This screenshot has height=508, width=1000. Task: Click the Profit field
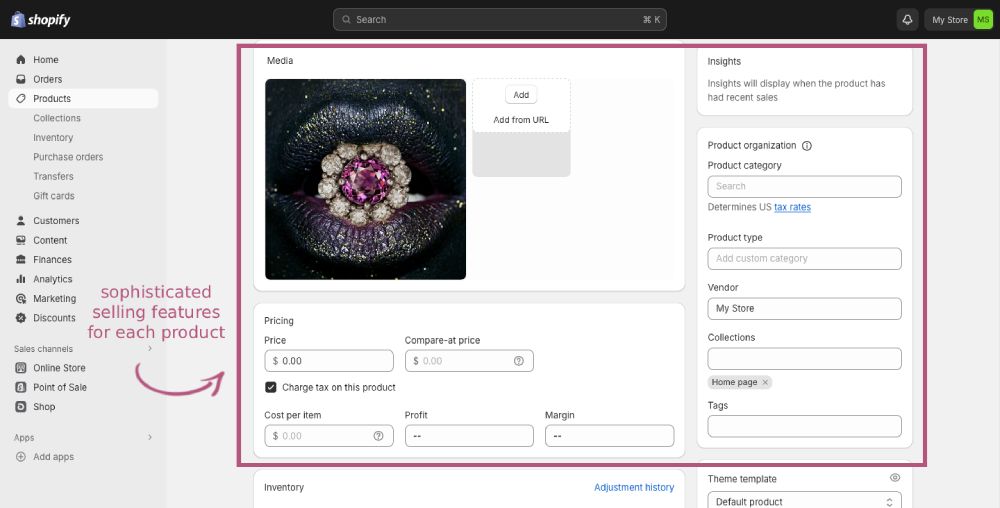(469, 436)
